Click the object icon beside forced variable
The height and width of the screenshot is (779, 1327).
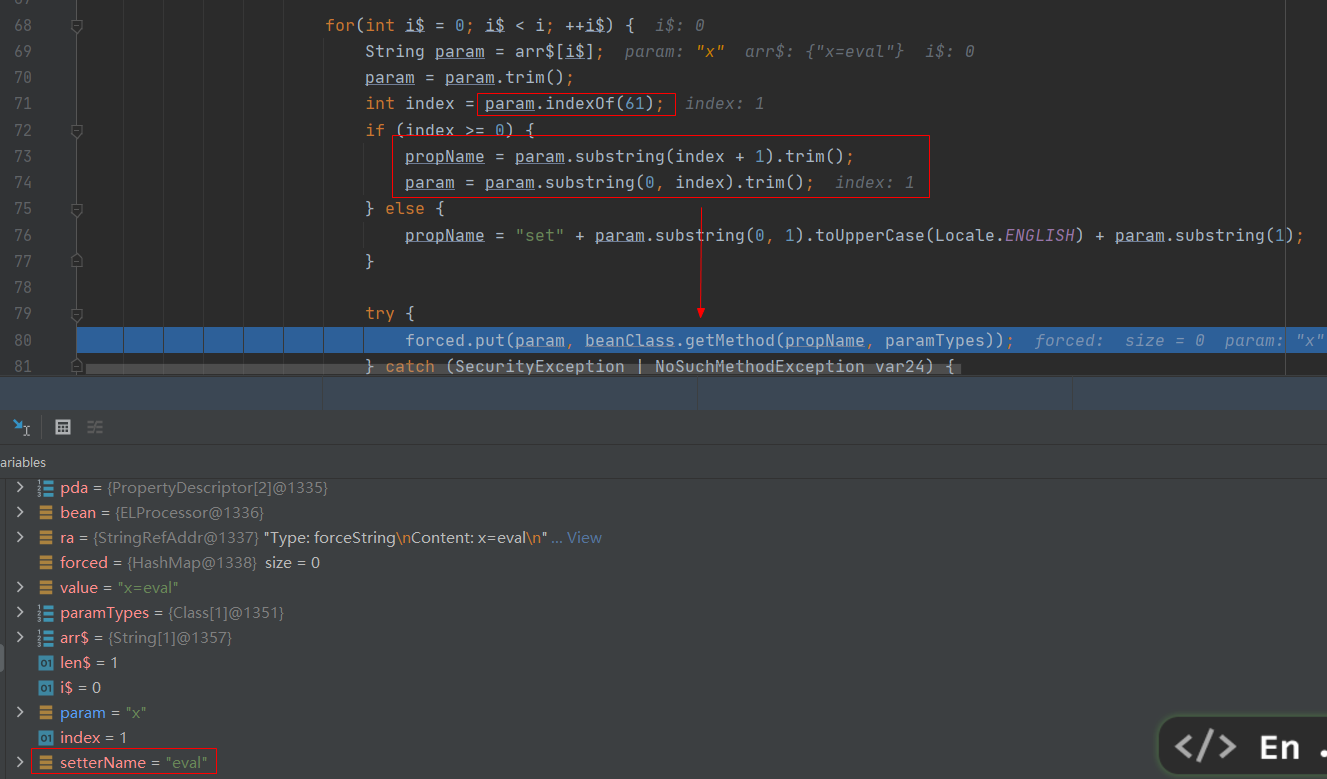click(x=45, y=563)
